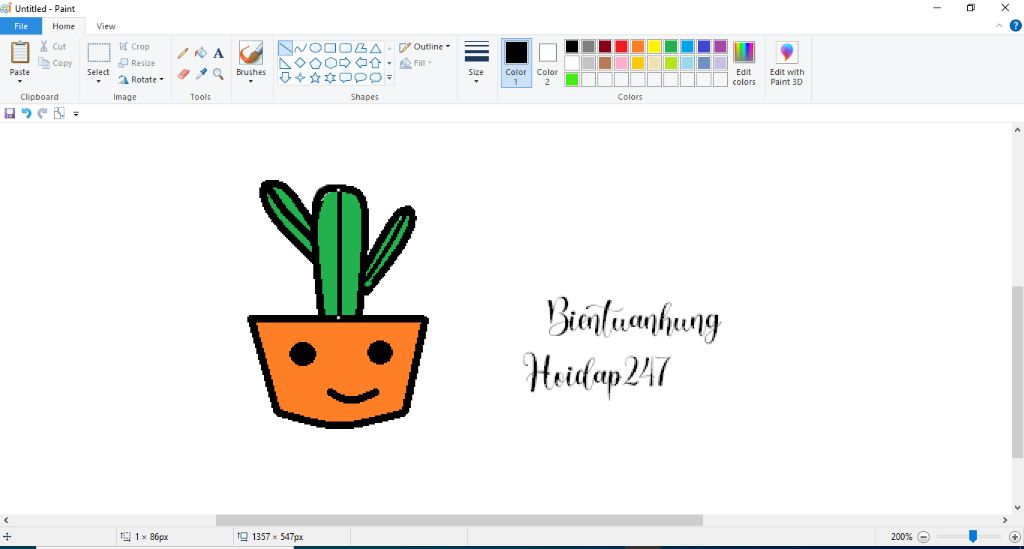
Task: Choose the Up arrow shape
Action: pos(376,63)
